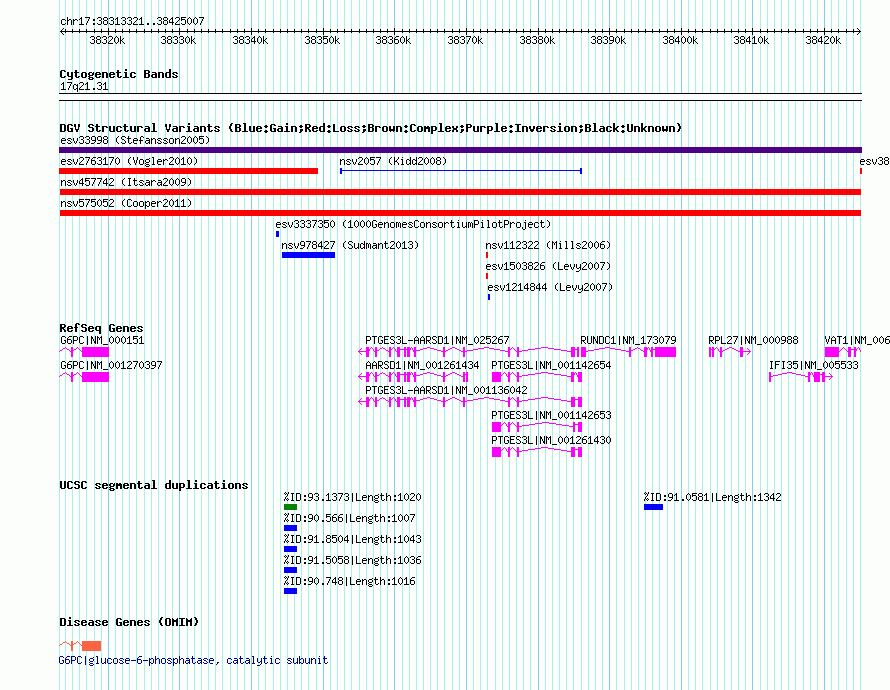Open the RPL27 NM_000988 gene glyph
This screenshot has height=690, width=890.
click(x=730, y=352)
